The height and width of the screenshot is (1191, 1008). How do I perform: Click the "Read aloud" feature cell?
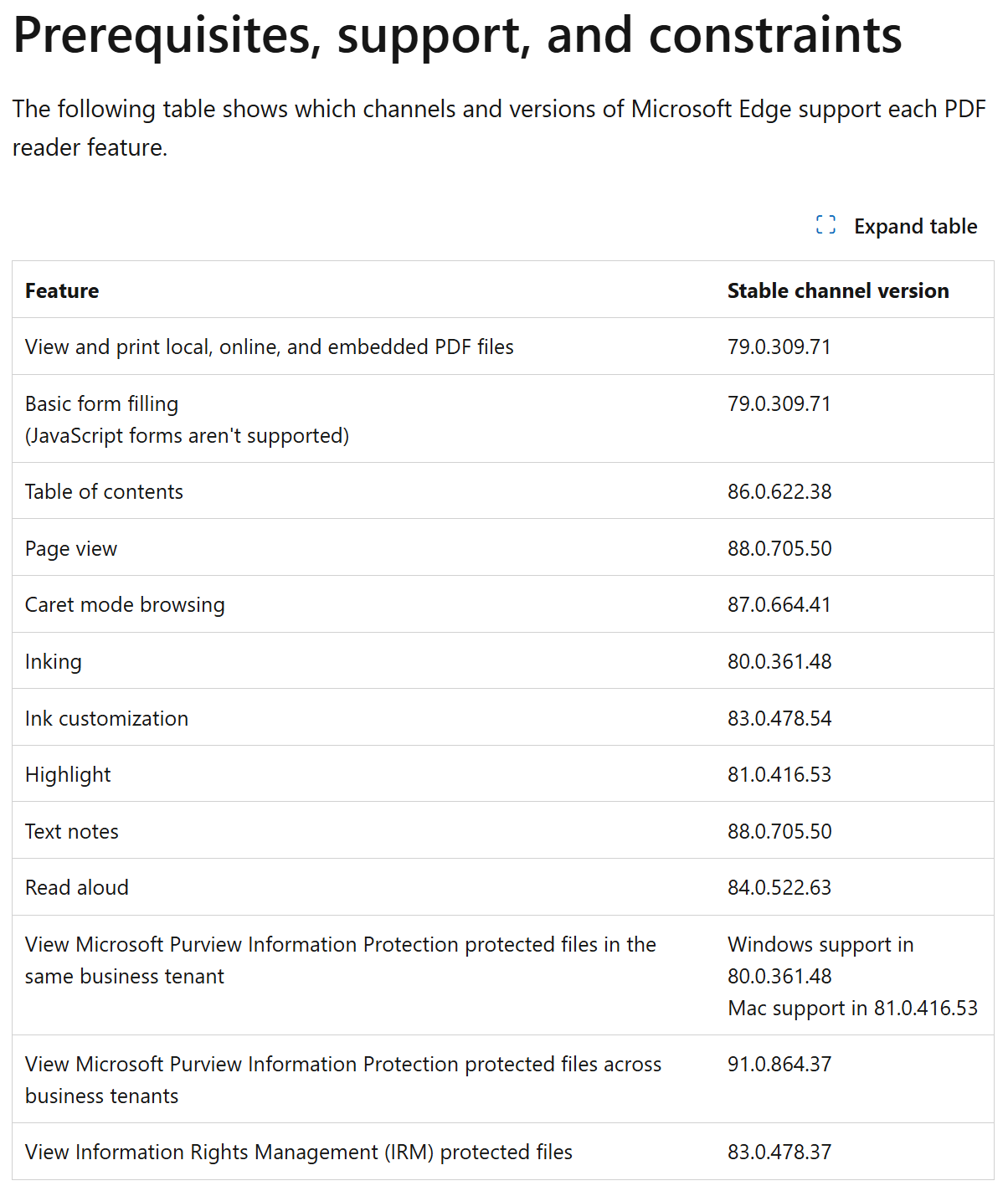click(77, 888)
